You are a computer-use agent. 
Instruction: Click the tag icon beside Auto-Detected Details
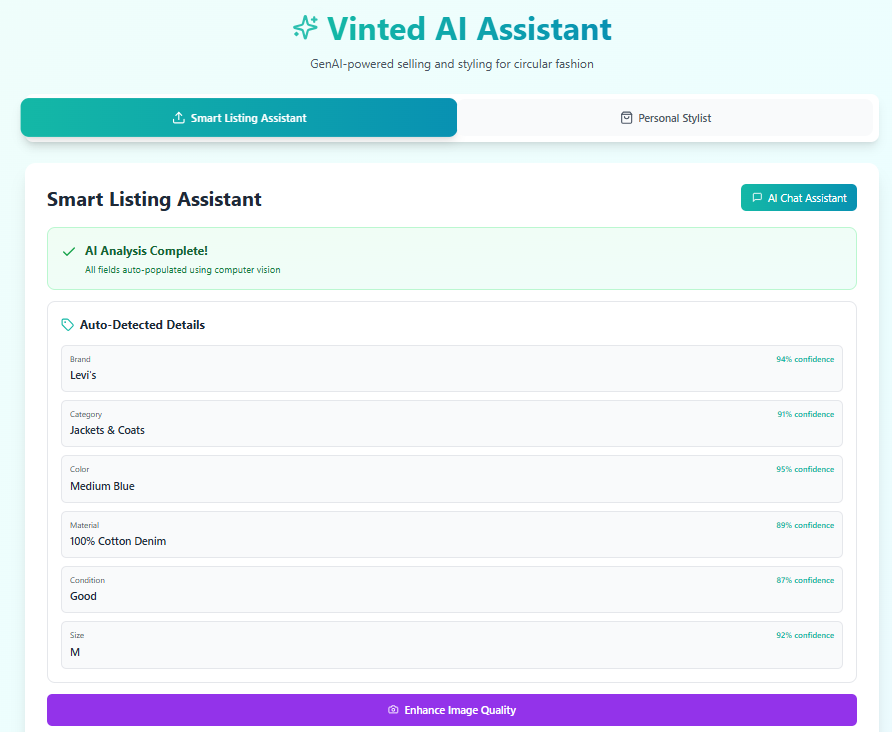coord(67,325)
